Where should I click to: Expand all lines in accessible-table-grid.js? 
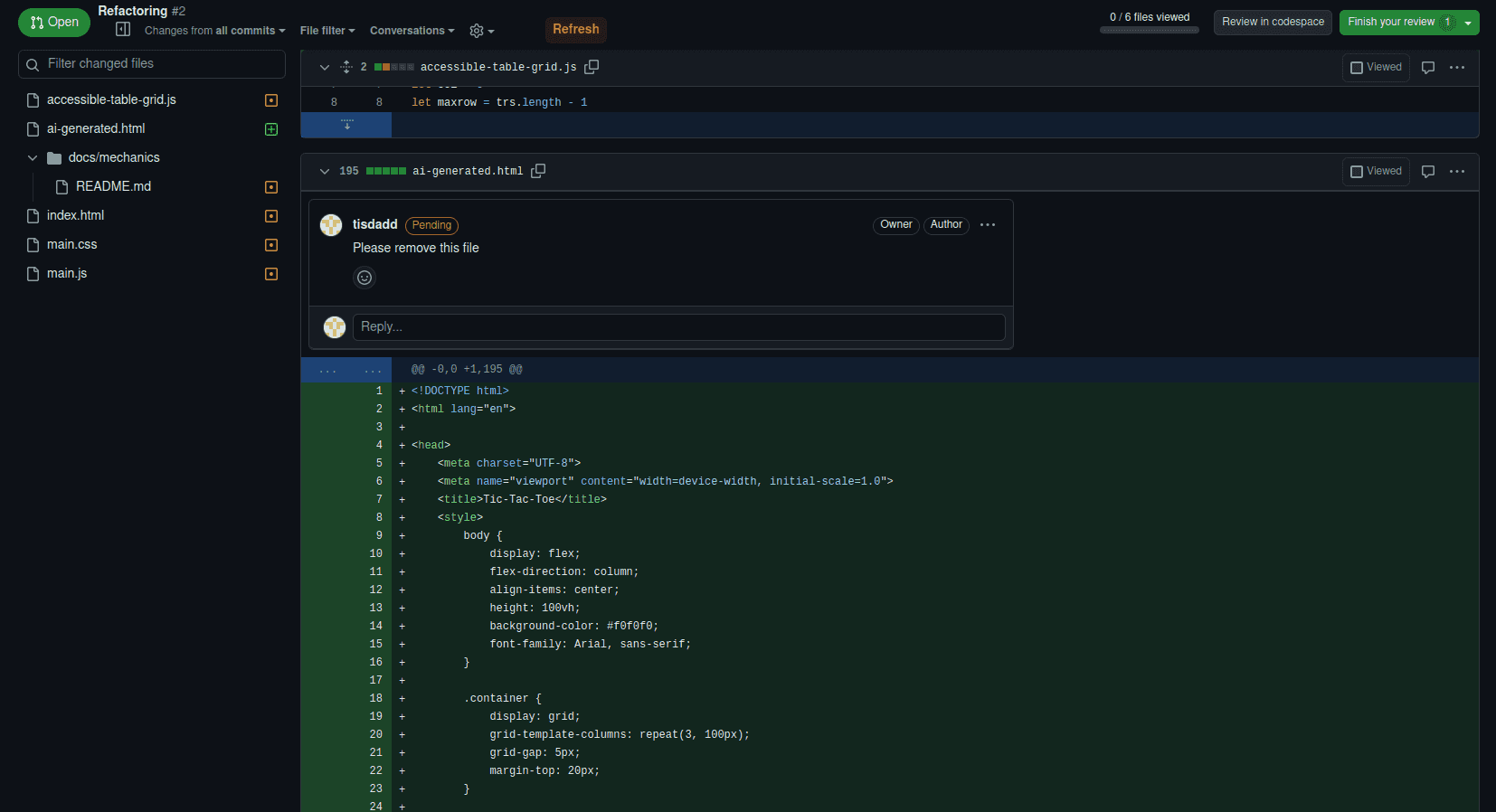346,67
